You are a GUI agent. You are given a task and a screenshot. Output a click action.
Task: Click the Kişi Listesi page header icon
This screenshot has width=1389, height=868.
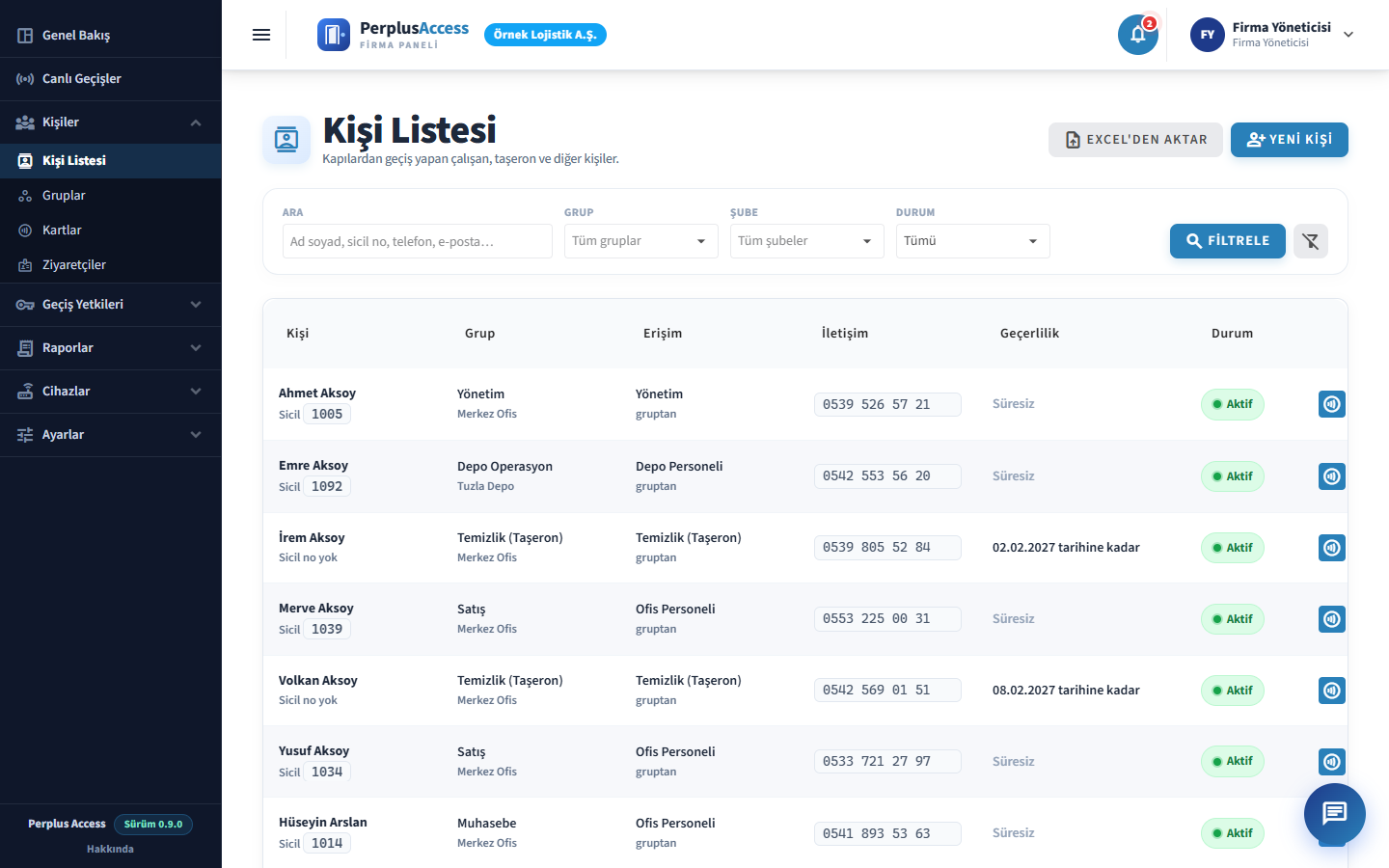[x=286, y=140]
